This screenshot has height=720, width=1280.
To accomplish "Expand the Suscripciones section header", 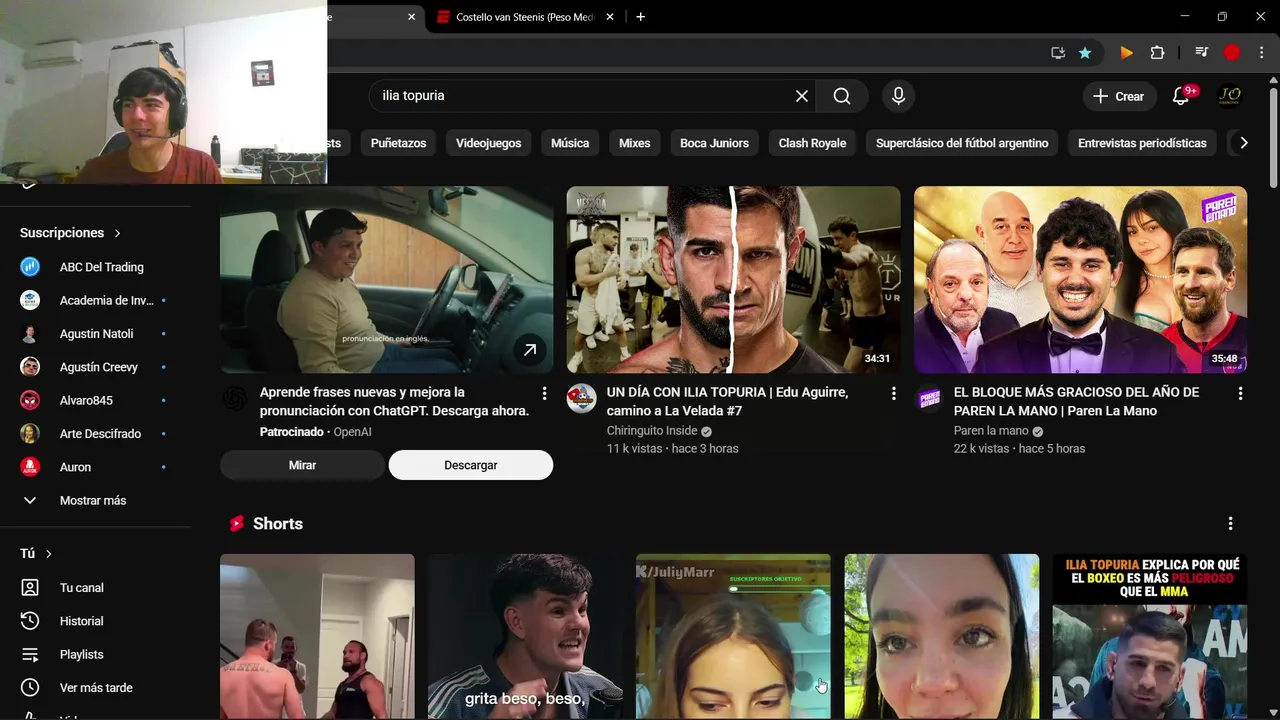I will pos(70,233).
